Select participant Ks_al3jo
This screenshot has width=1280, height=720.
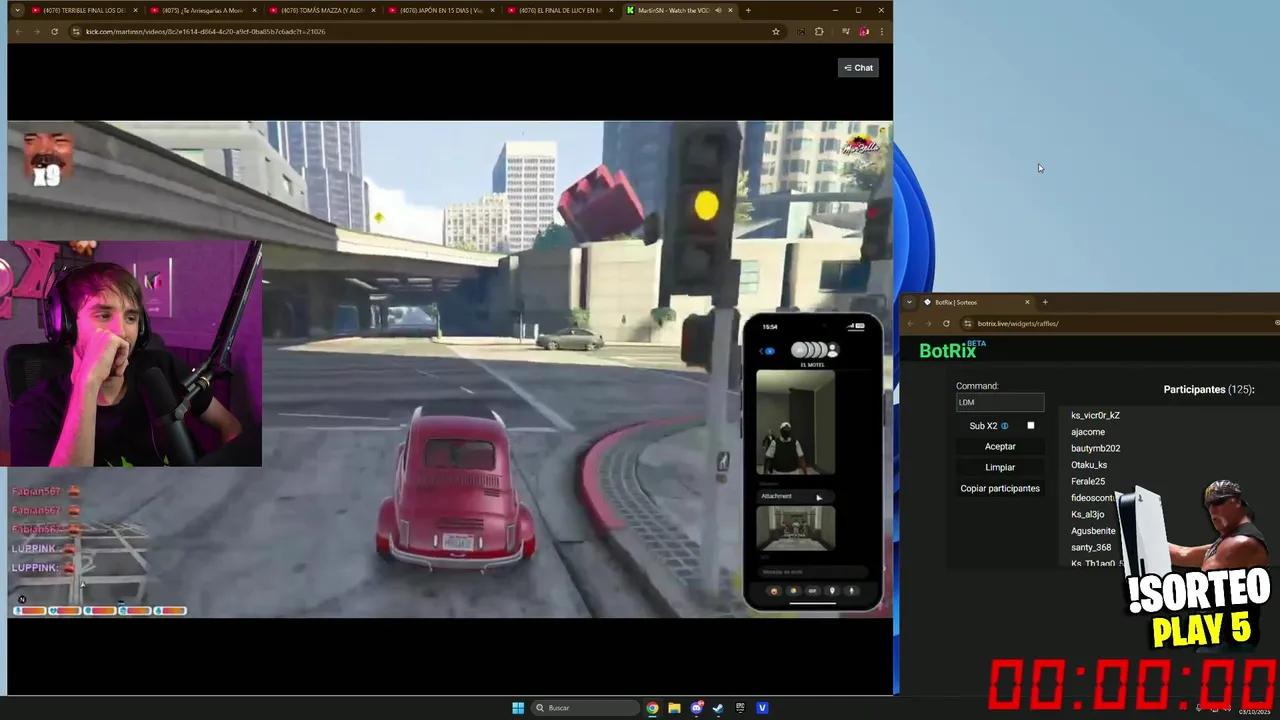[x=1088, y=514]
